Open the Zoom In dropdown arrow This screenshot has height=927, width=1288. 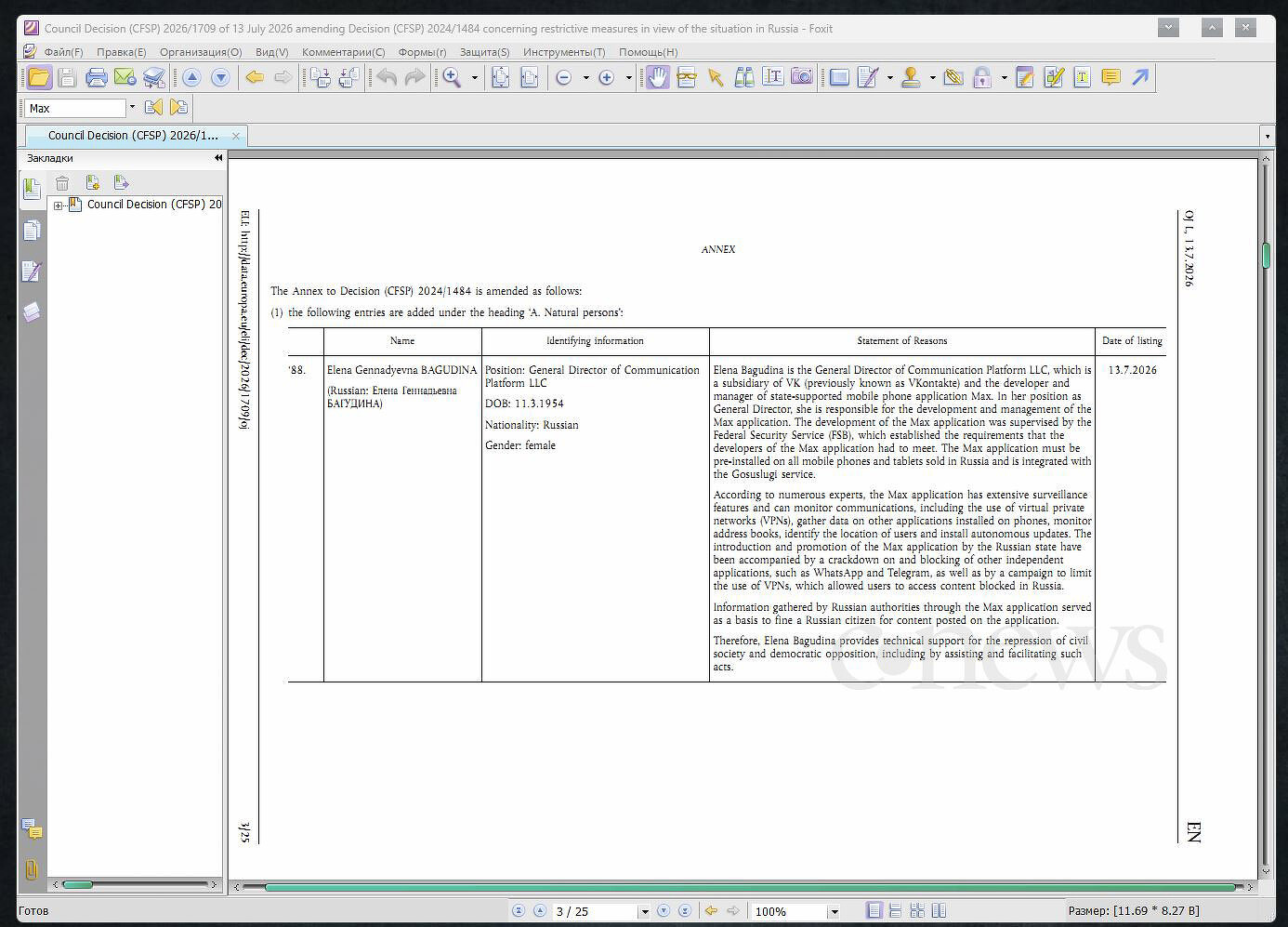(x=628, y=78)
